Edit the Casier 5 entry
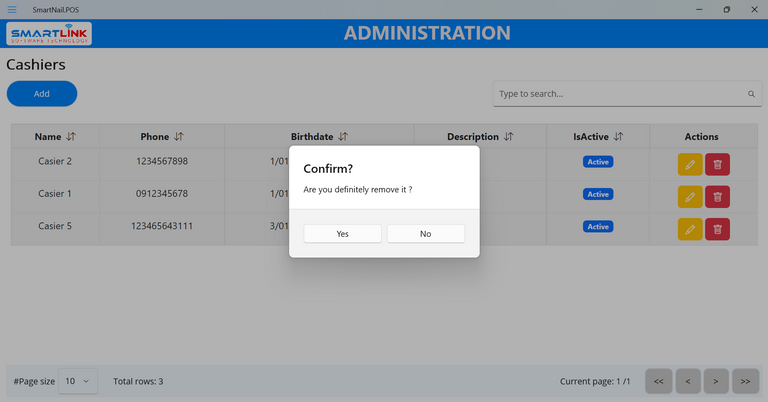 click(690, 229)
